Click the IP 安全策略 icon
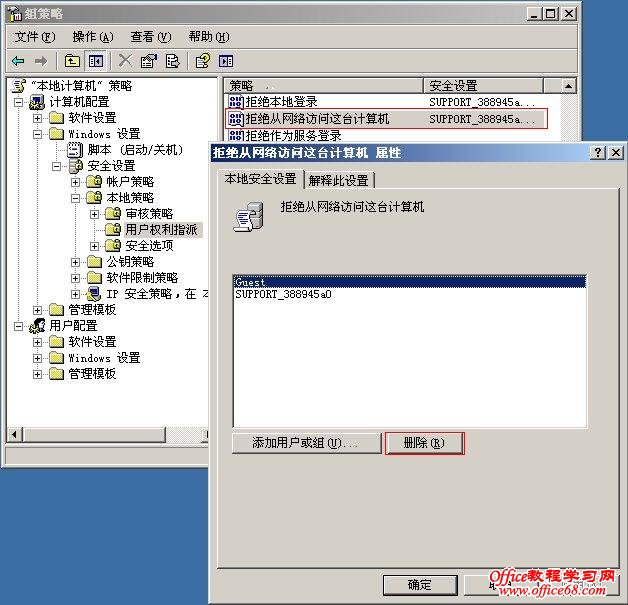The width and height of the screenshot is (628, 605). click(x=94, y=294)
